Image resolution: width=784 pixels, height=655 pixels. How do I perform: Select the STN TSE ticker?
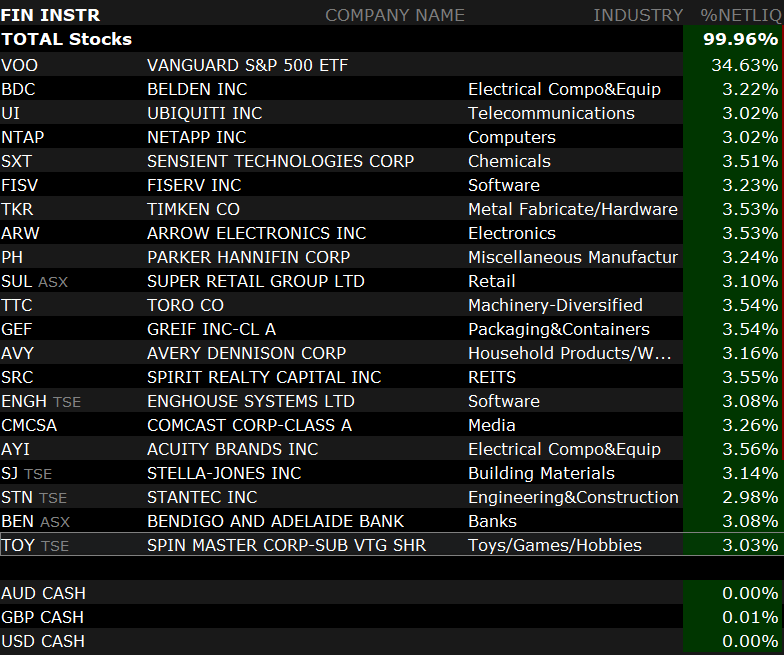click(34, 497)
